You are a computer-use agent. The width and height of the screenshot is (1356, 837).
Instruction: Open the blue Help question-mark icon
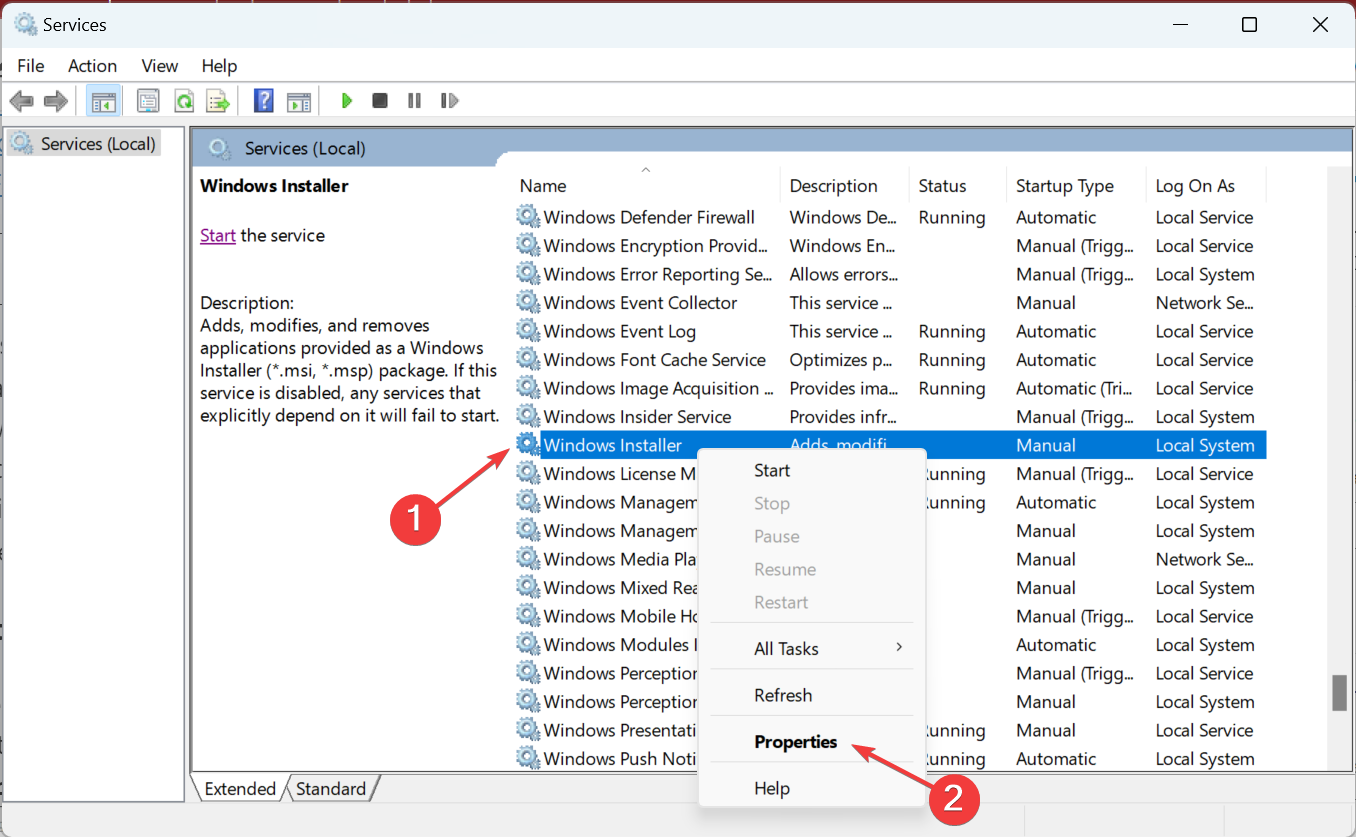[264, 101]
